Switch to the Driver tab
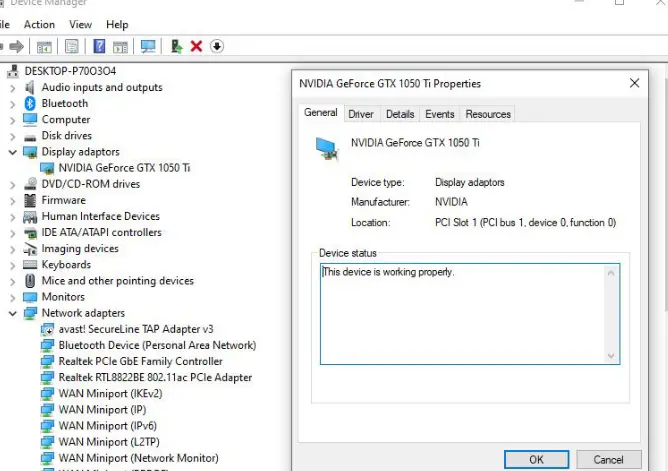 click(x=361, y=114)
